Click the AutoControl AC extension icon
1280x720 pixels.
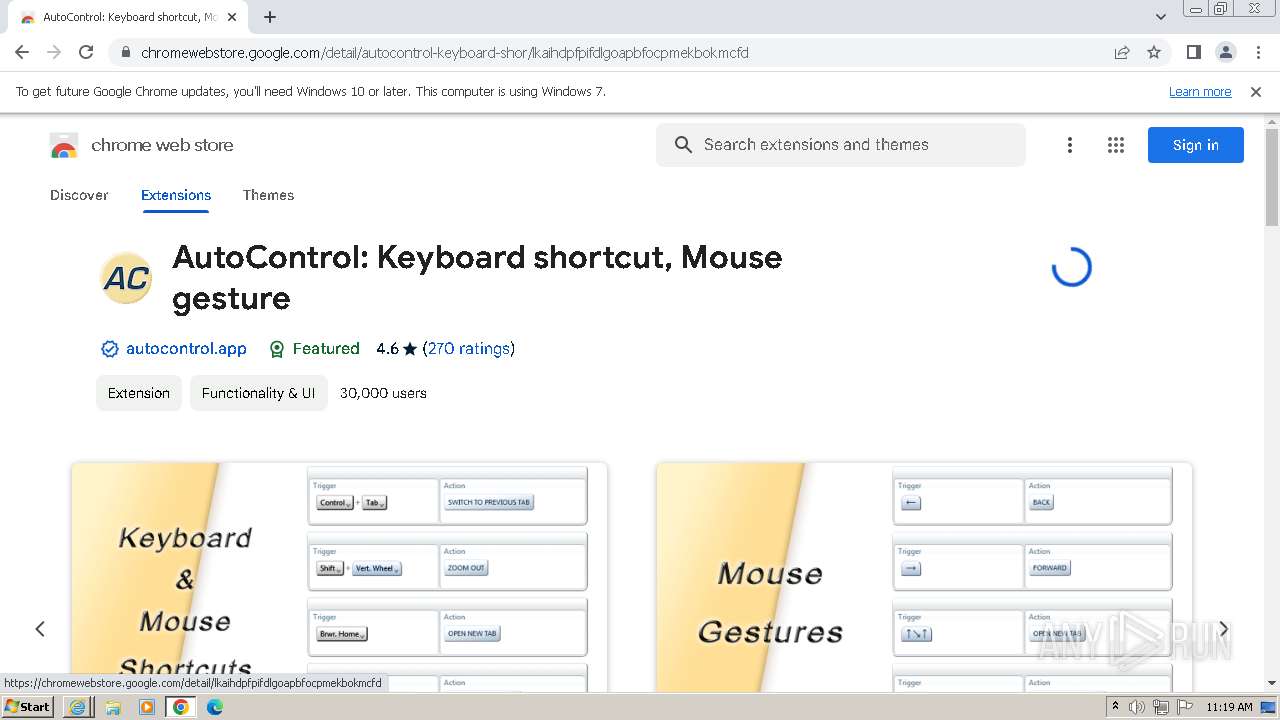(x=127, y=278)
